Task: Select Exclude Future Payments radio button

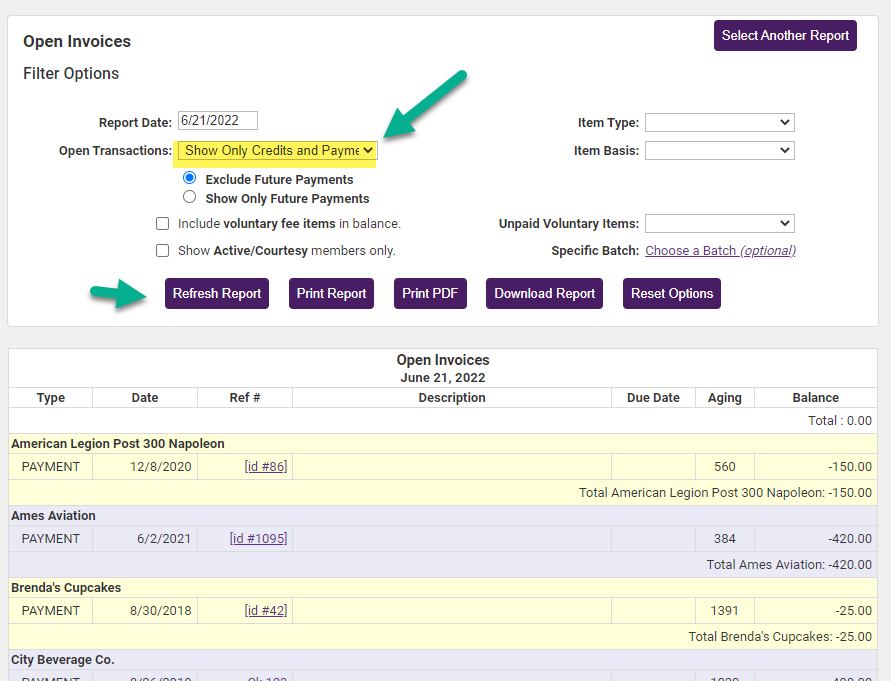Action: click(x=190, y=178)
